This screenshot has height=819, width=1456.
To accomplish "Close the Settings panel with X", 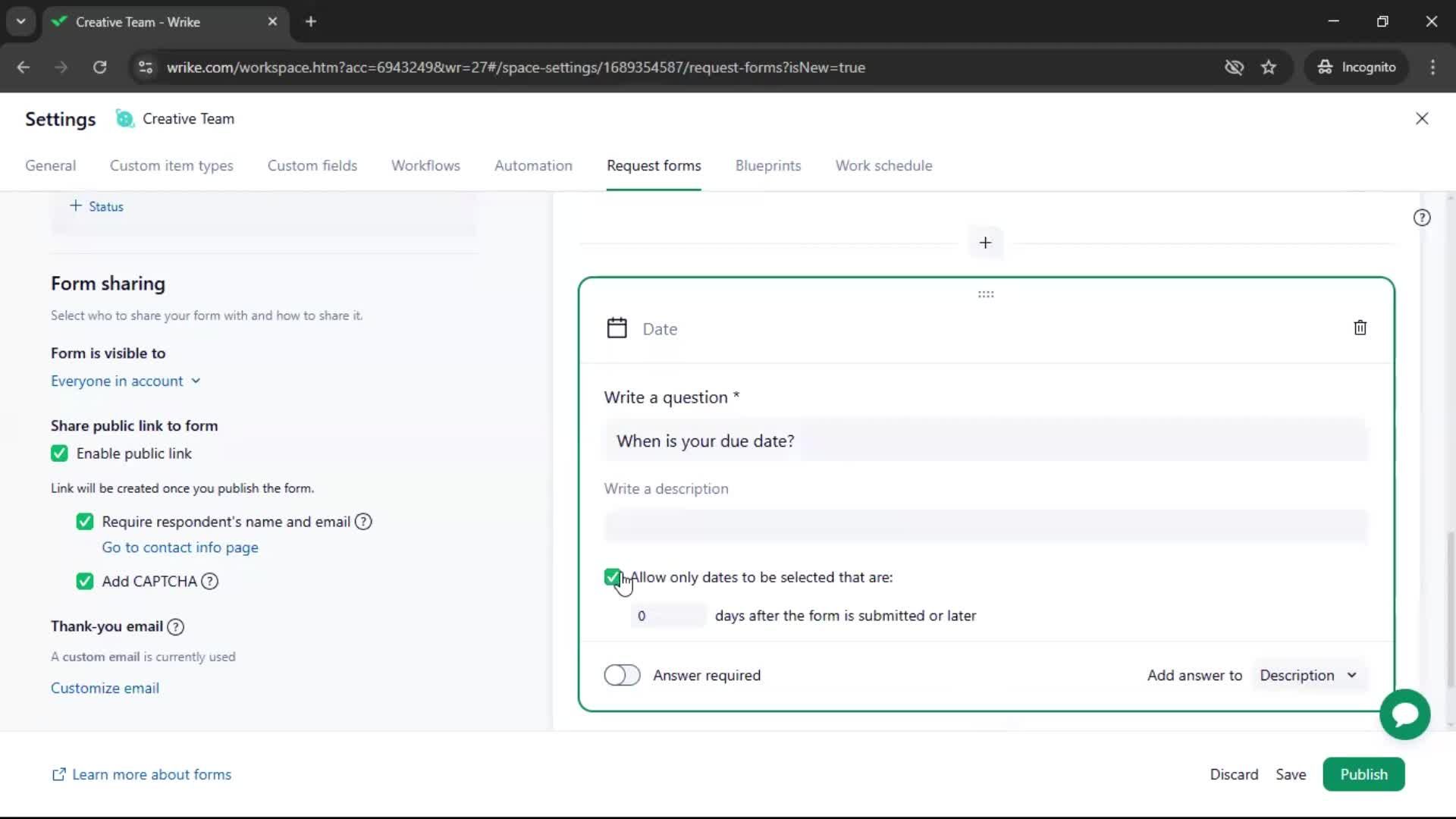I will 1421,118.
